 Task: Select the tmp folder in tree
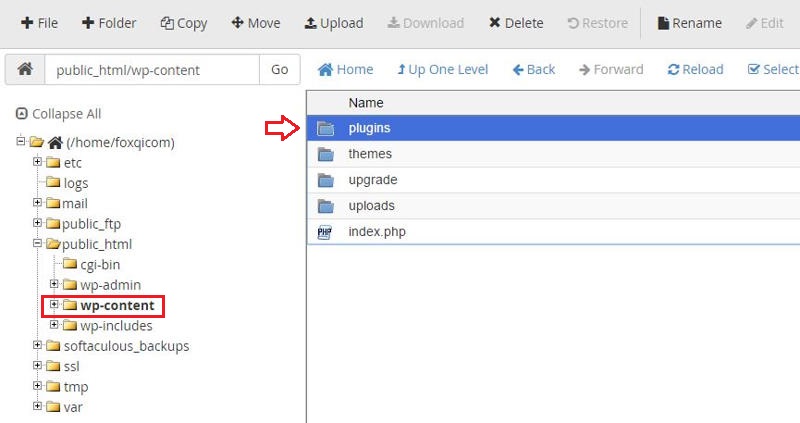(x=76, y=387)
